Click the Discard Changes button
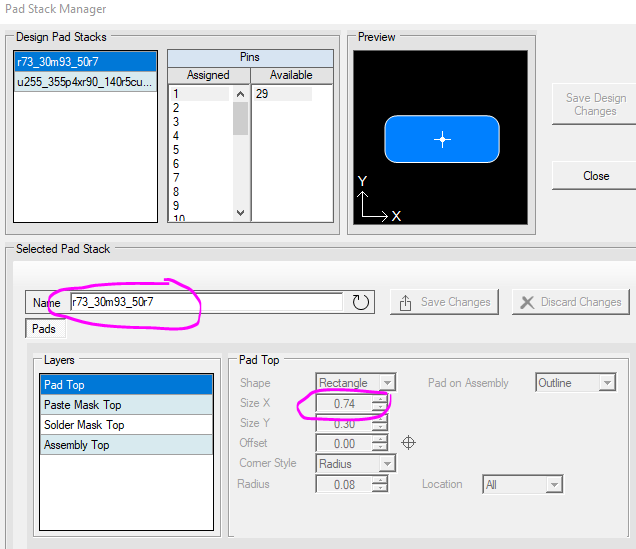The width and height of the screenshot is (636, 549). (571, 302)
